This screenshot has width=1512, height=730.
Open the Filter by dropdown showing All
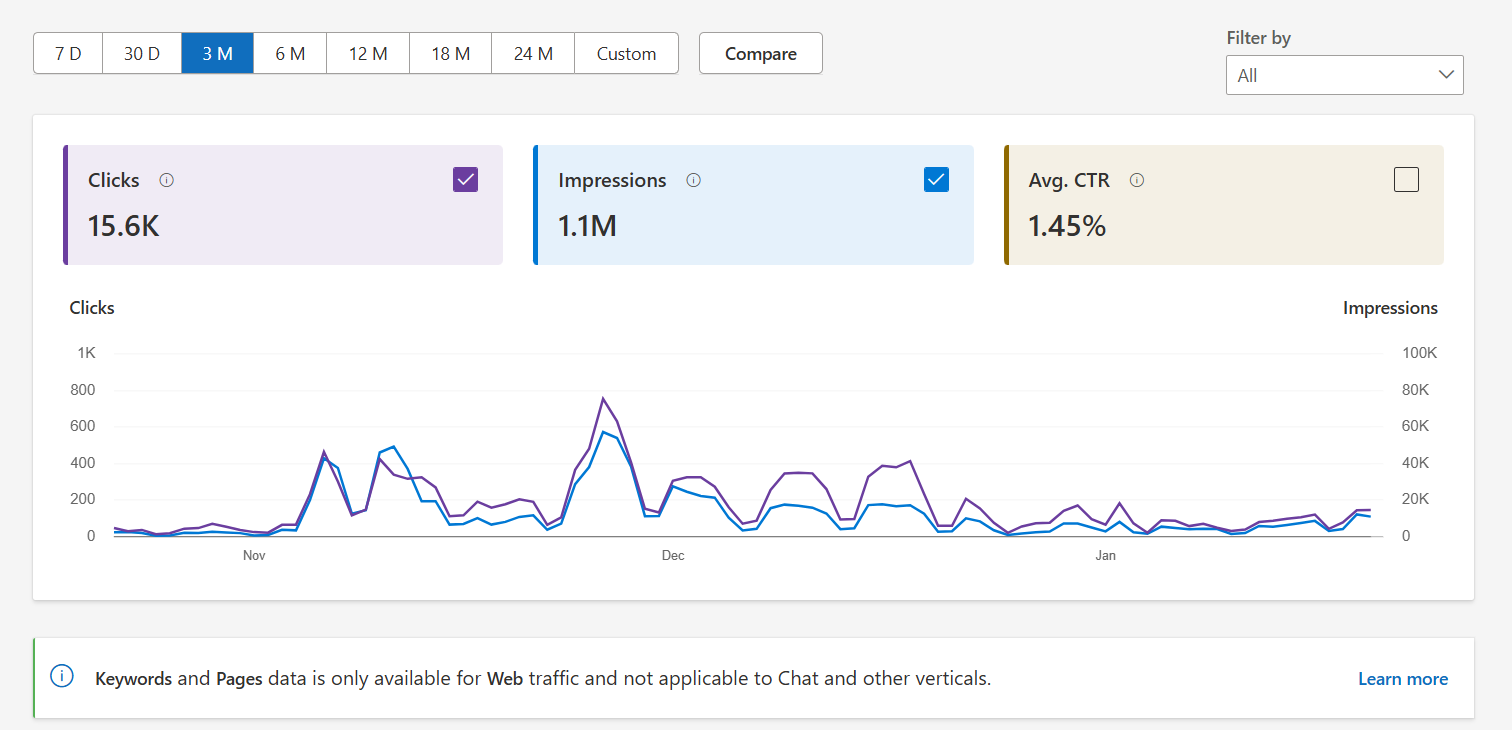point(1344,74)
